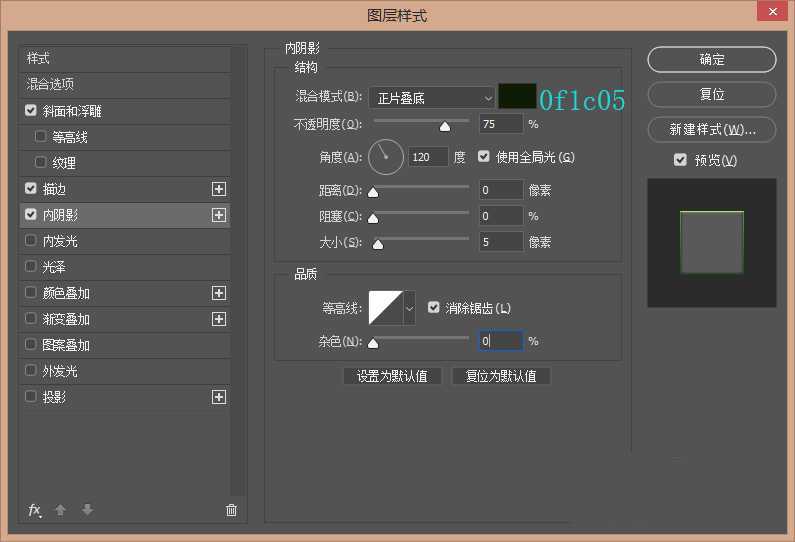Image resolution: width=795 pixels, height=542 pixels.
Task: Click the 设置为默认值 button
Action: 392,376
